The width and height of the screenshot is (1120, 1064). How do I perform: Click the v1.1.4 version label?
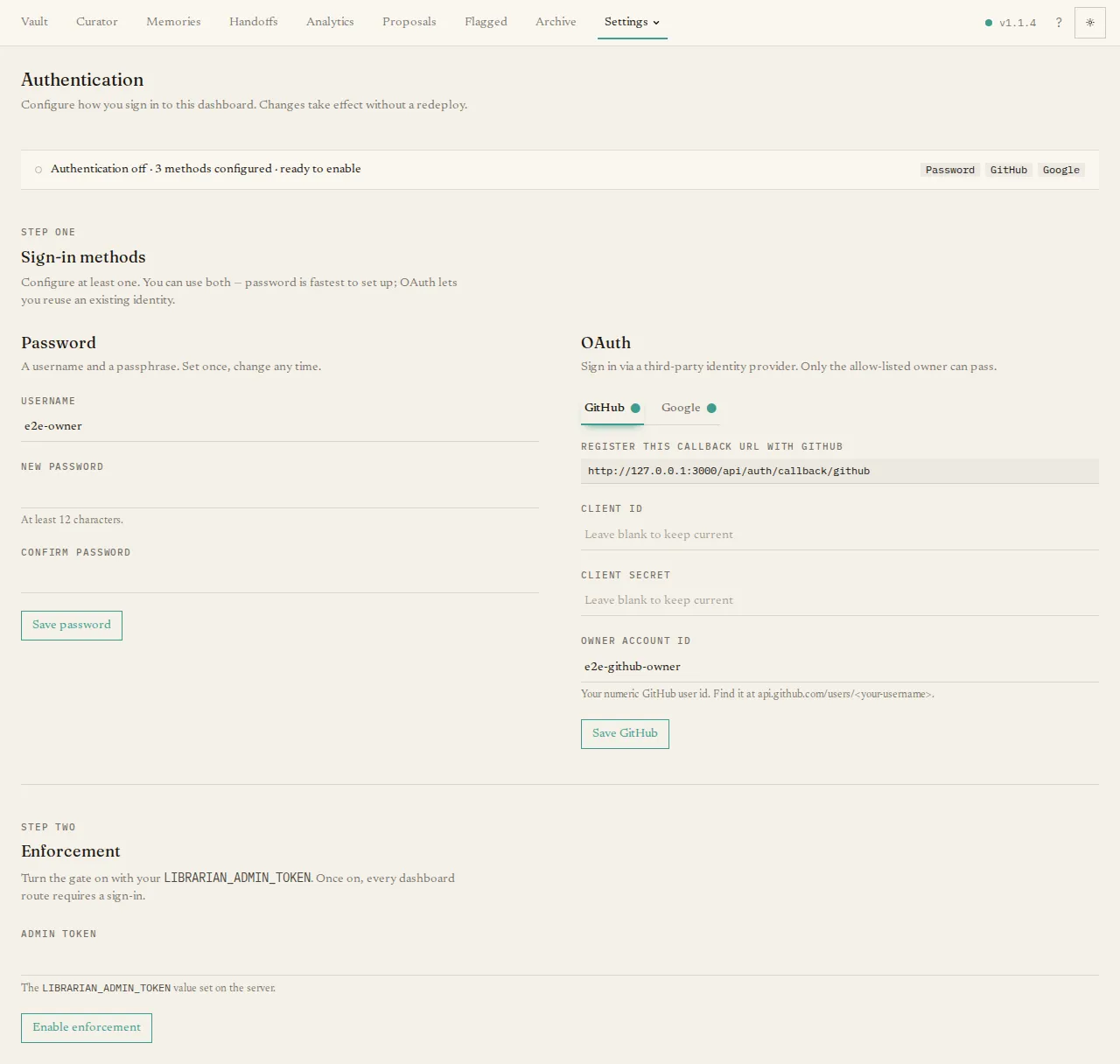(1018, 23)
